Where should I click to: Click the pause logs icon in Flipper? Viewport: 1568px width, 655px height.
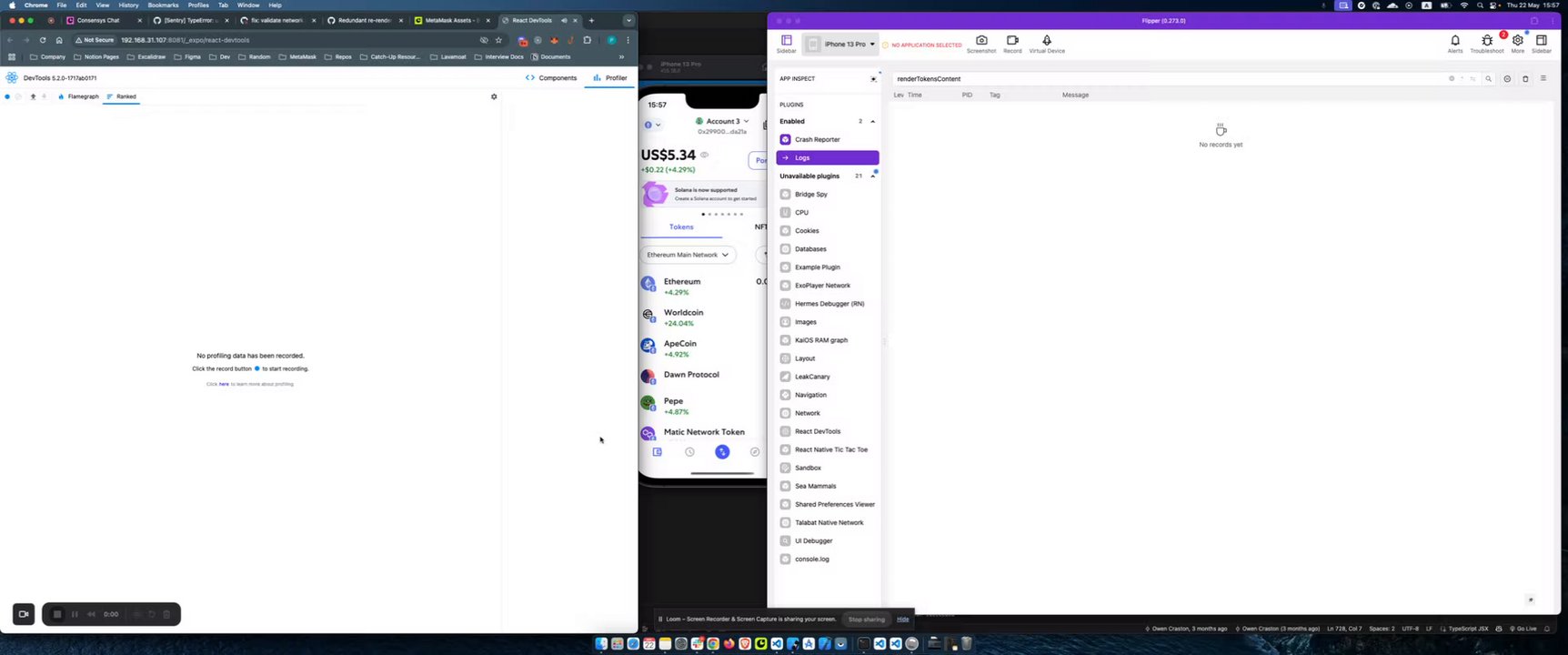(x=1507, y=79)
